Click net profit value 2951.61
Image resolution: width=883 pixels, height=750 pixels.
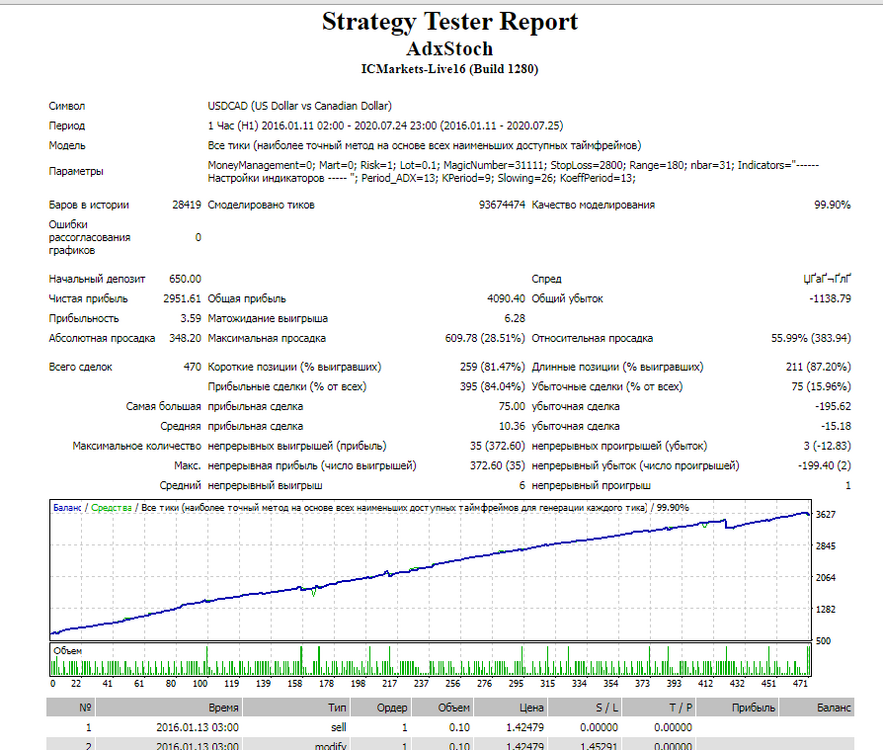pos(182,298)
